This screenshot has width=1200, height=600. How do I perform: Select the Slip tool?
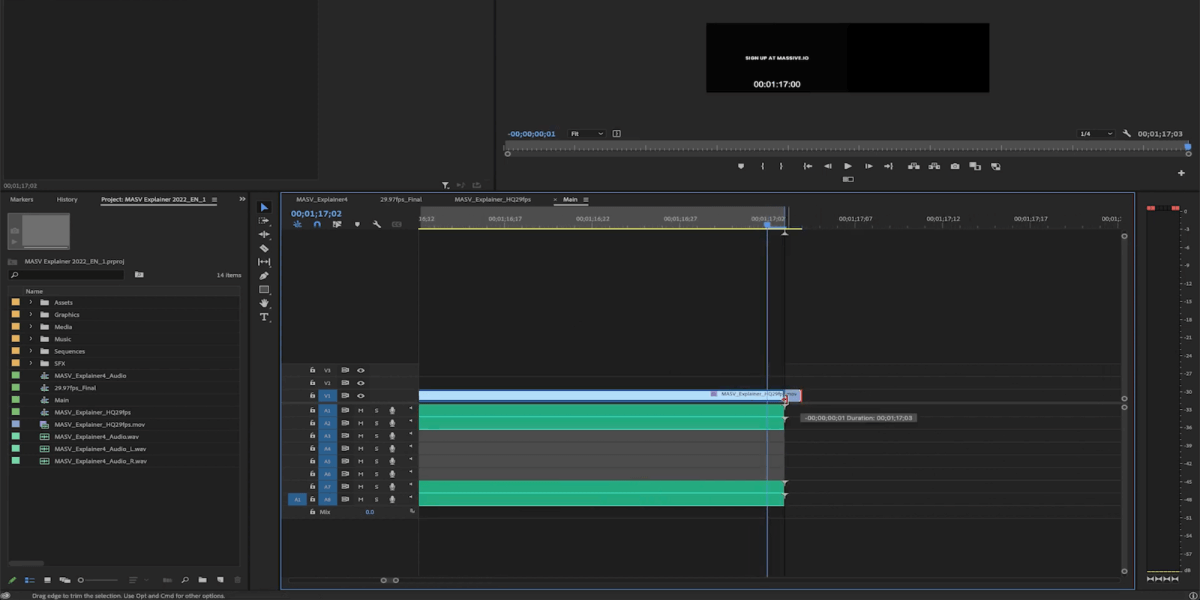click(x=264, y=262)
